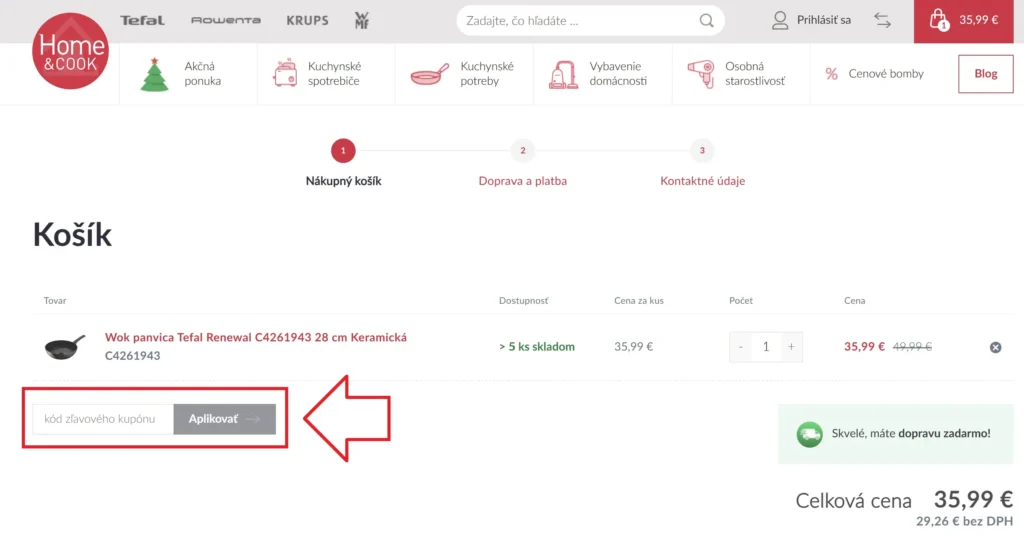The width and height of the screenshot is (1024, 537).
Task: Click the Krups brand logo
Action: 307,20
